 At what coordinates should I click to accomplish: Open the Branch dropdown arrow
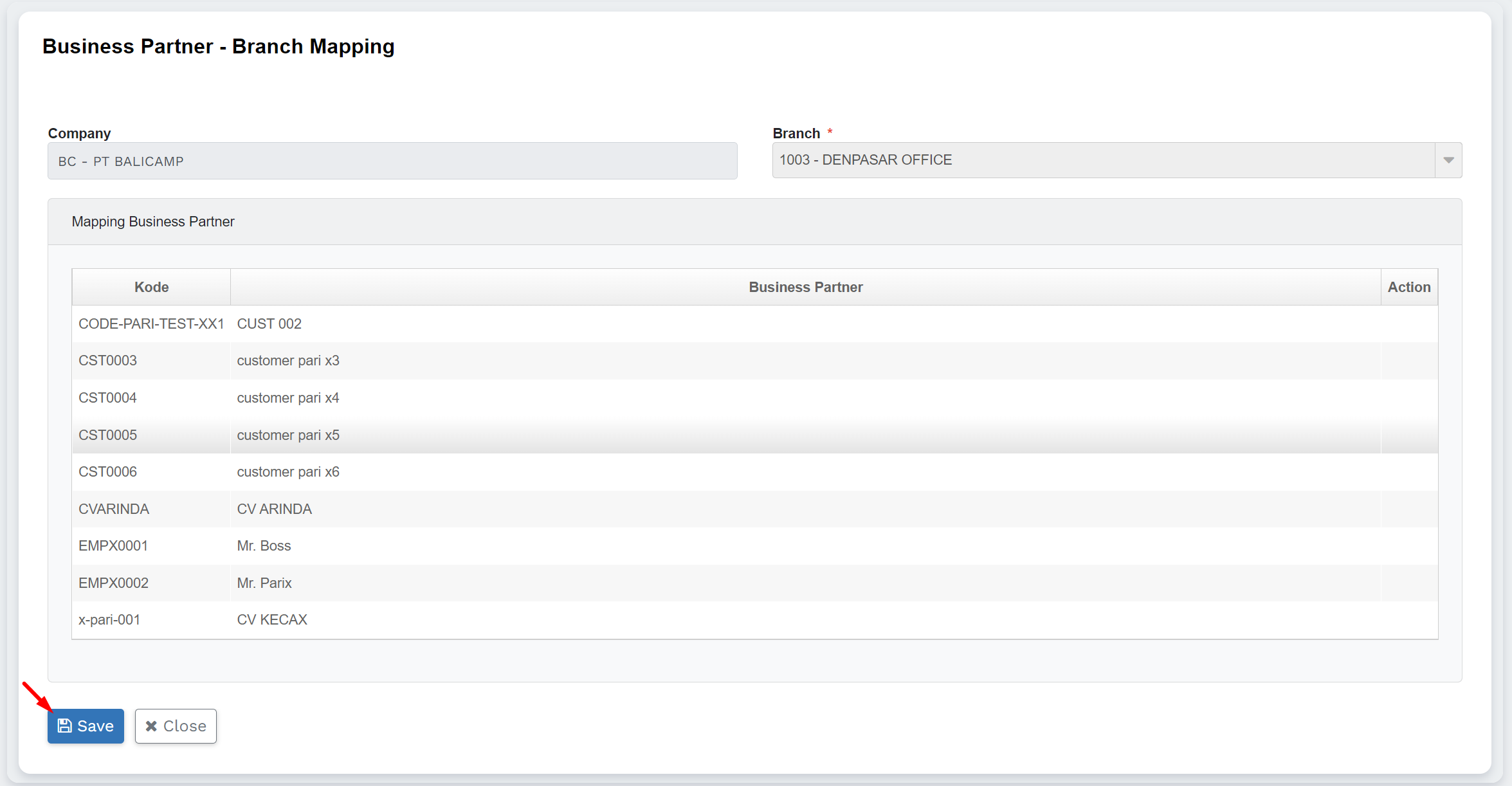1448,160
